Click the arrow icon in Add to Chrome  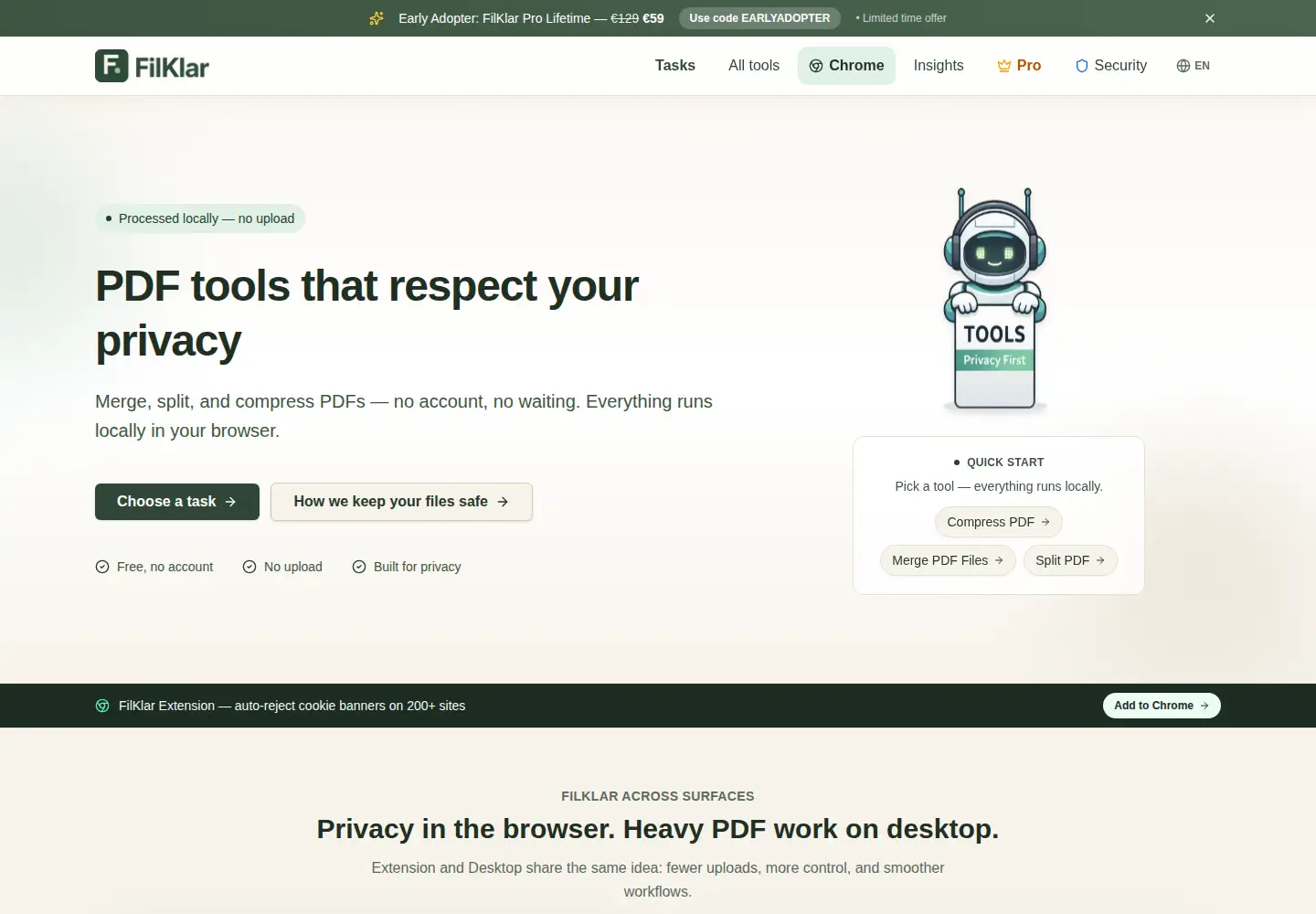pos(1205,706)
